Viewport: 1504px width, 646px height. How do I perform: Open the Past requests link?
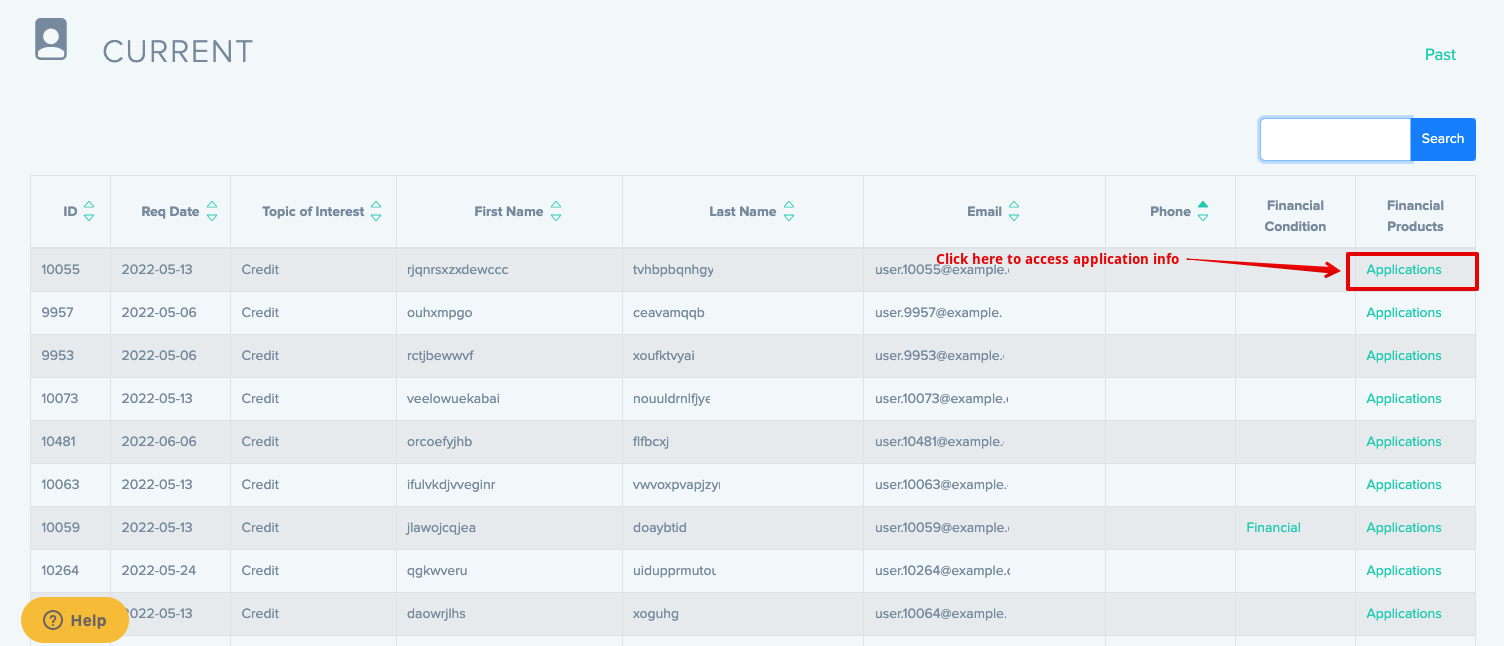coord(1440,54)
